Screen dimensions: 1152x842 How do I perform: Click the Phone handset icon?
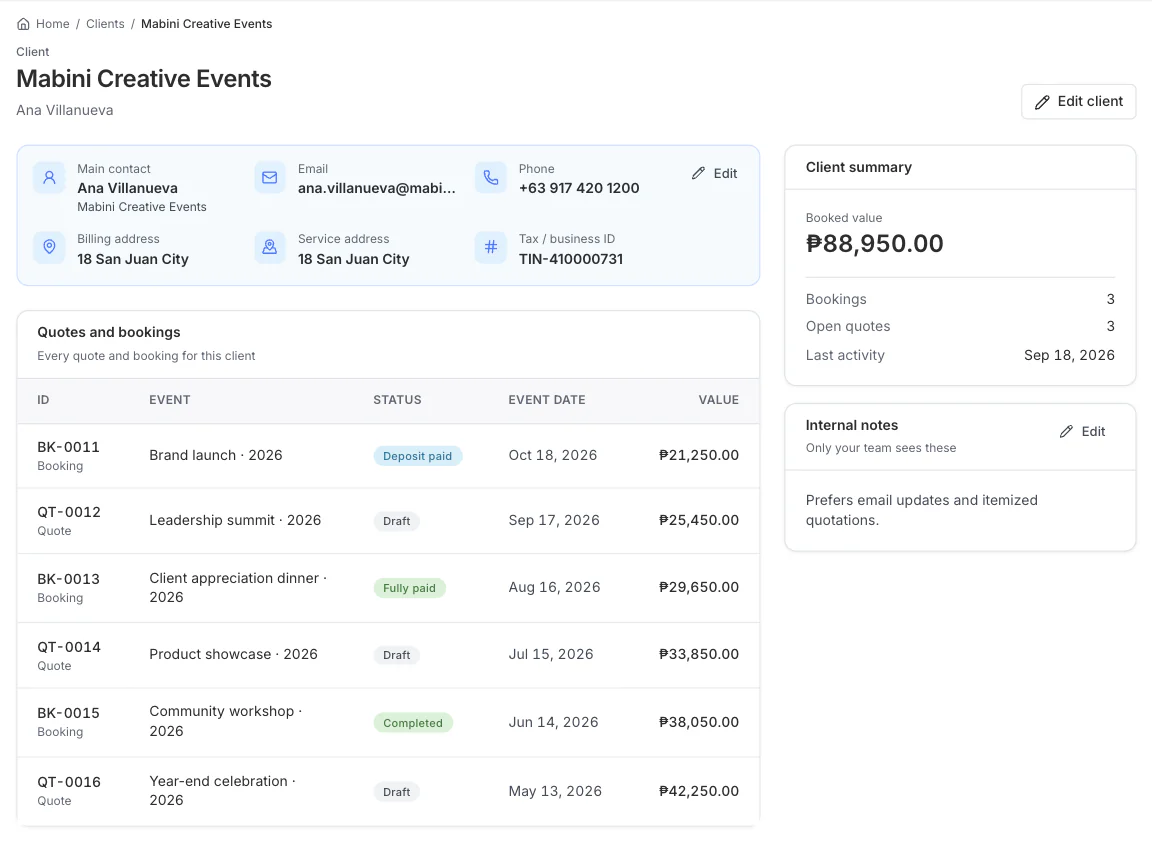491,178
